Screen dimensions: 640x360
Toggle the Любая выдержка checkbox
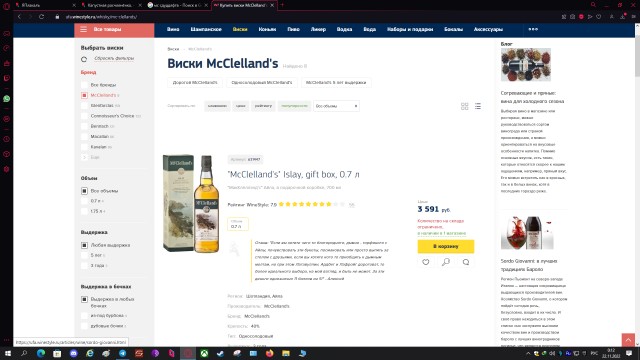(x=84, y=245)
